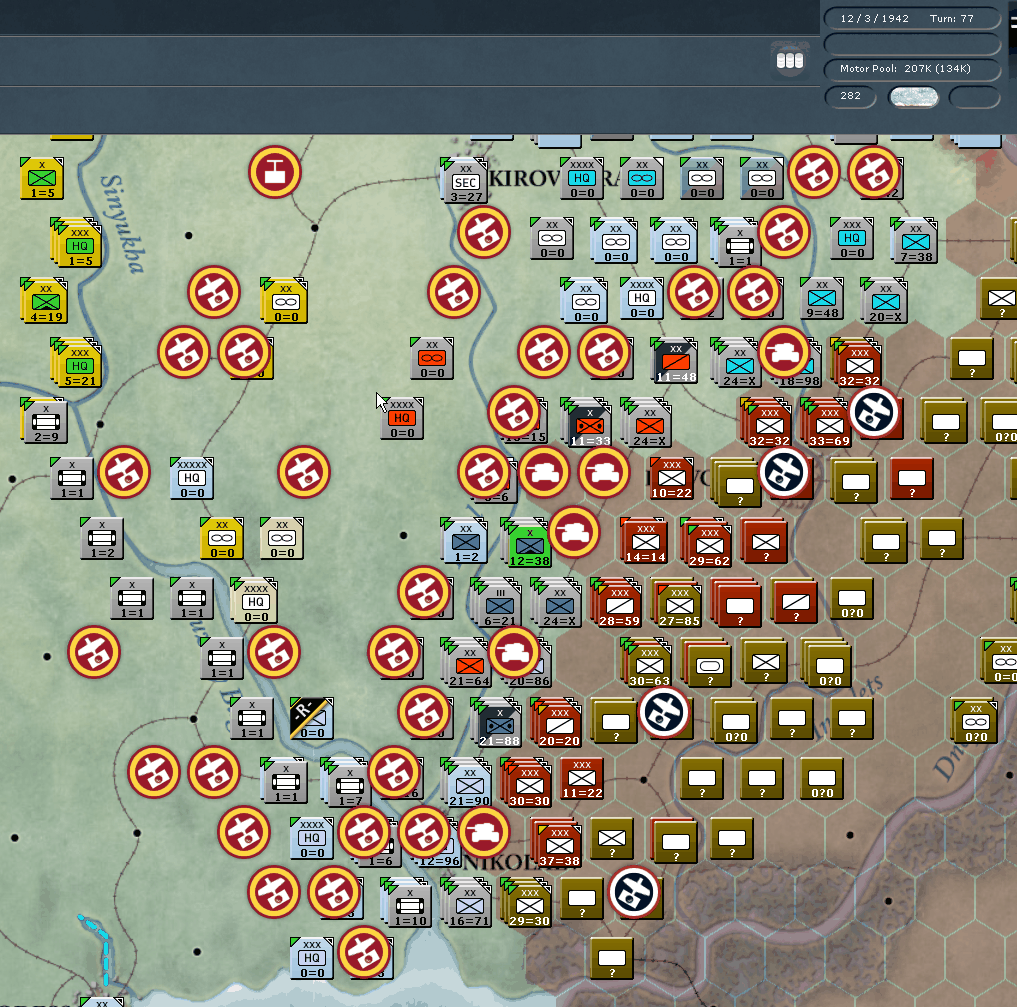Select the 21=64 orange division counter
Screen dimensions: 1017x1007
(466, 662)
